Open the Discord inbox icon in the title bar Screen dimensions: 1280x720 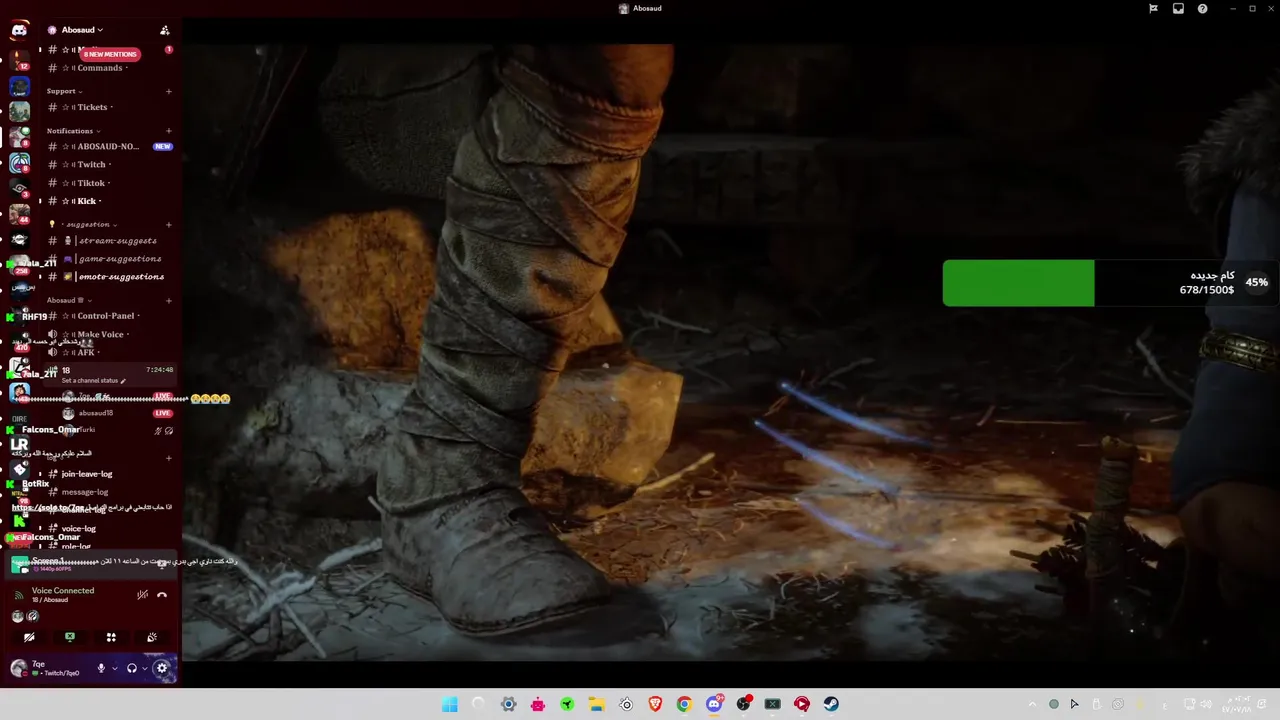pos(1178,9)
